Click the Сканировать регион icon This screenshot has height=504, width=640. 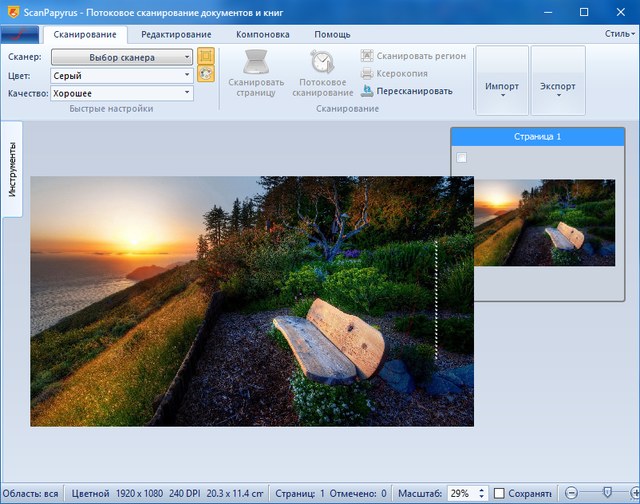(x=367, y=57)
